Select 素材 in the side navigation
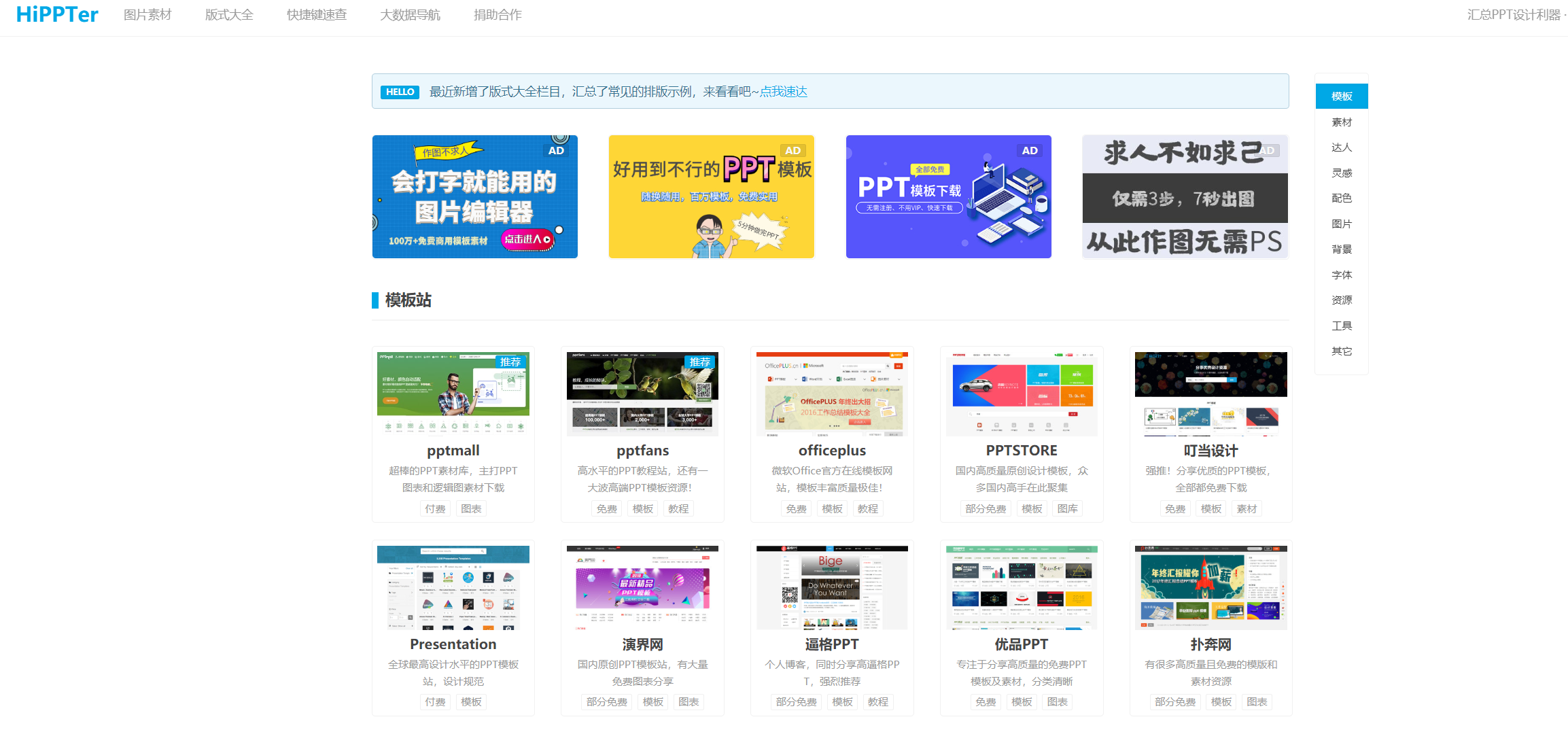 1342,122
